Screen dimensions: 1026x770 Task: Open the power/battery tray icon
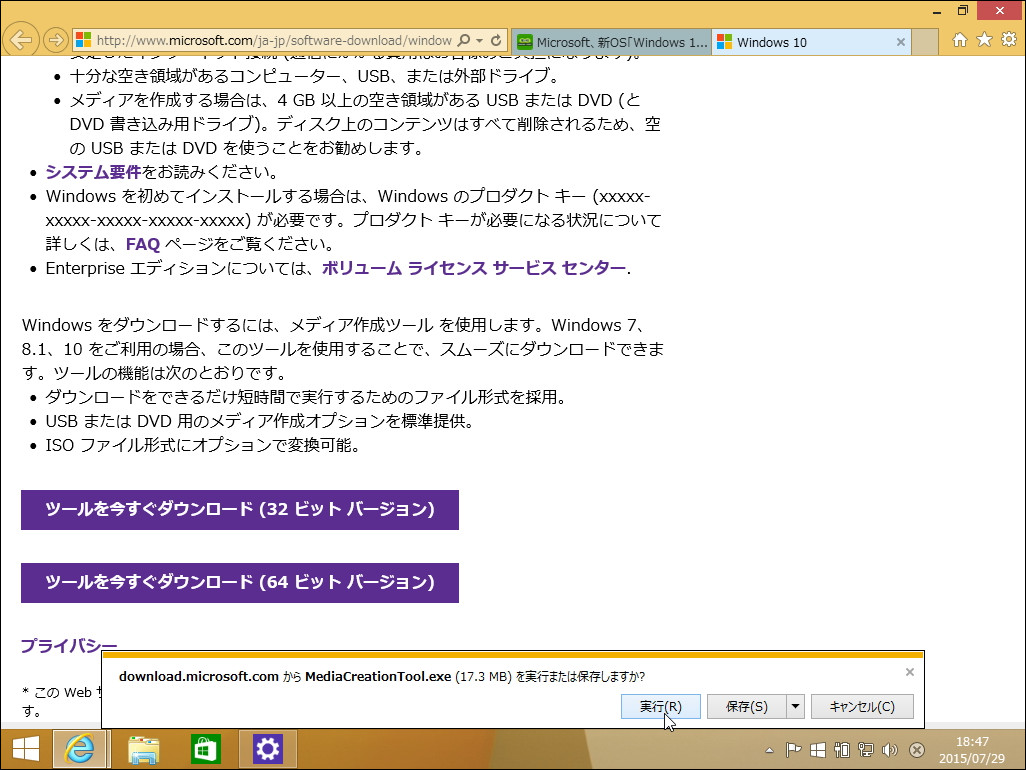842,750
